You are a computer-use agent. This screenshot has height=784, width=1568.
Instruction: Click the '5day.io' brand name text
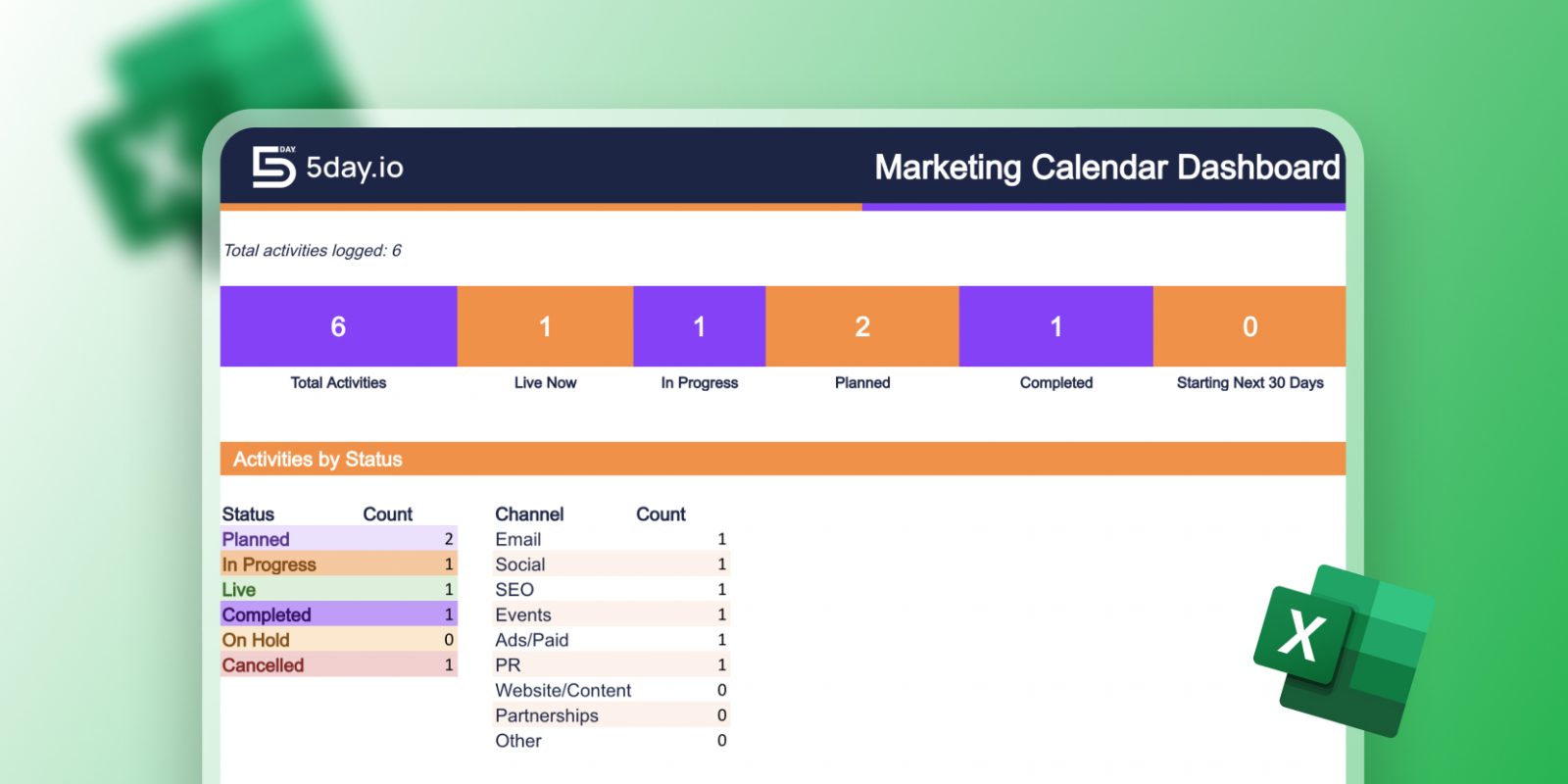[355, 168]
